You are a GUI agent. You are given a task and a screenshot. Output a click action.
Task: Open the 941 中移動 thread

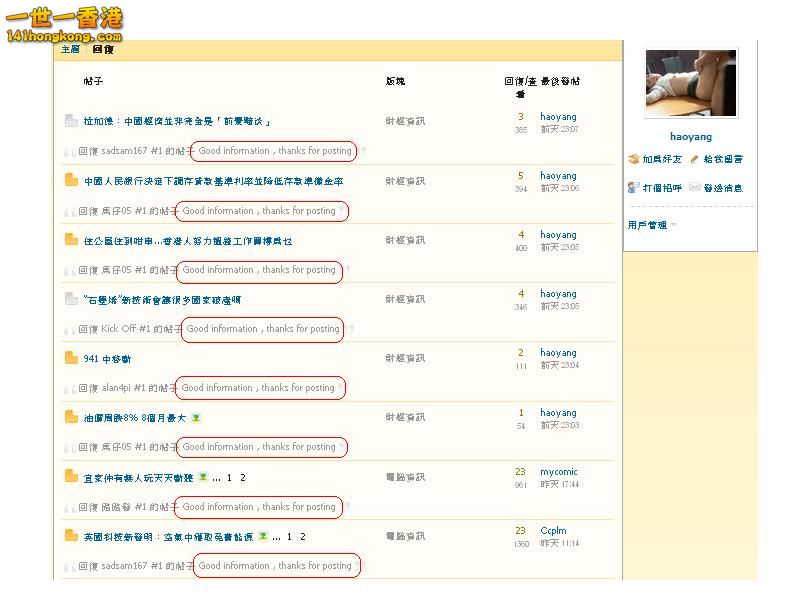click(x=107, y=359)
